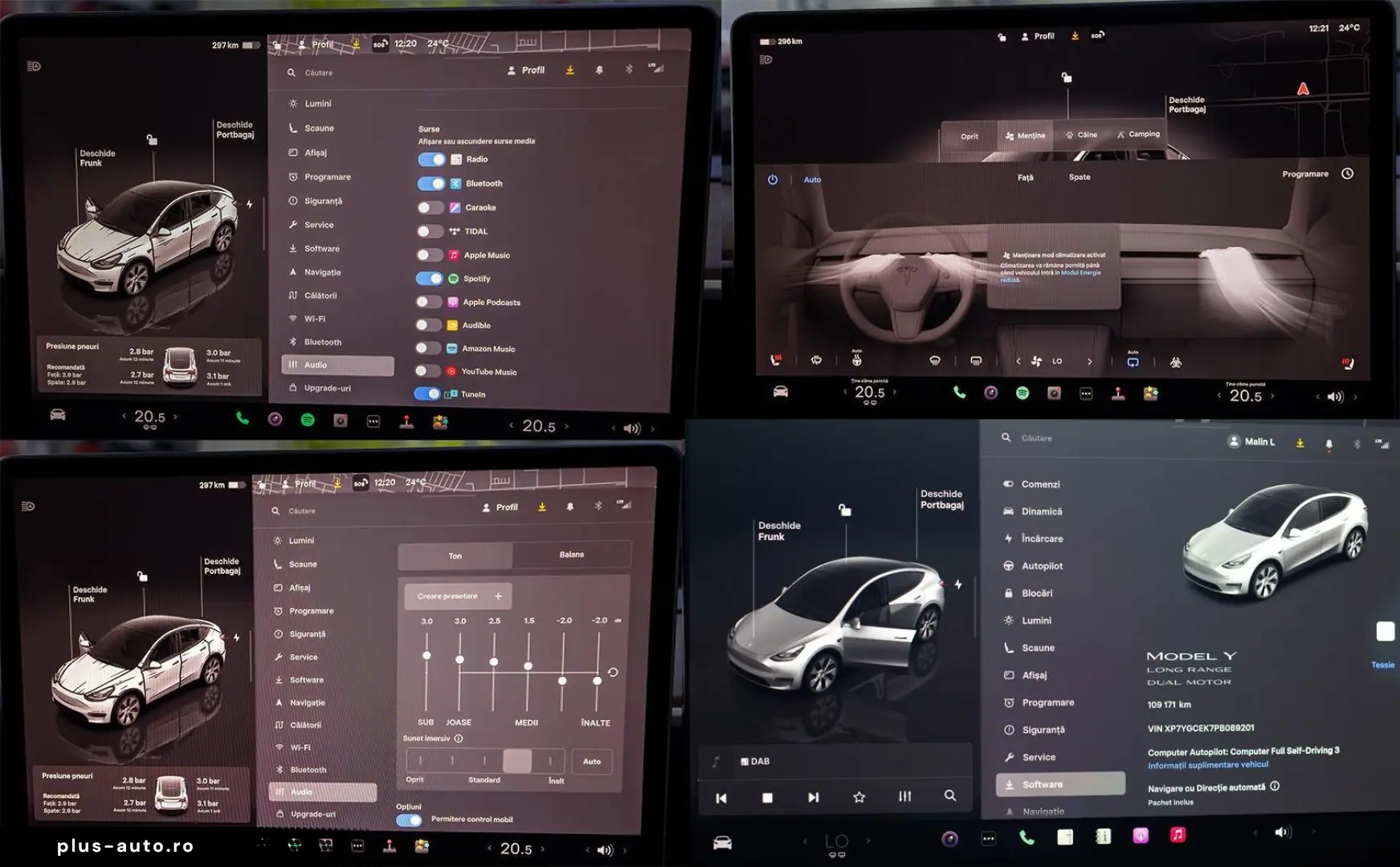Increase fan speed with right chevron
The width and height of the screenshot is (1400, 867).
coord(1089,362)
